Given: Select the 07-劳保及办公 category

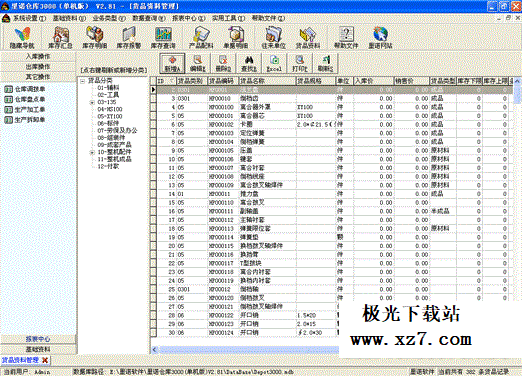Looking at the screenshot, I should (x=117, y=131).
